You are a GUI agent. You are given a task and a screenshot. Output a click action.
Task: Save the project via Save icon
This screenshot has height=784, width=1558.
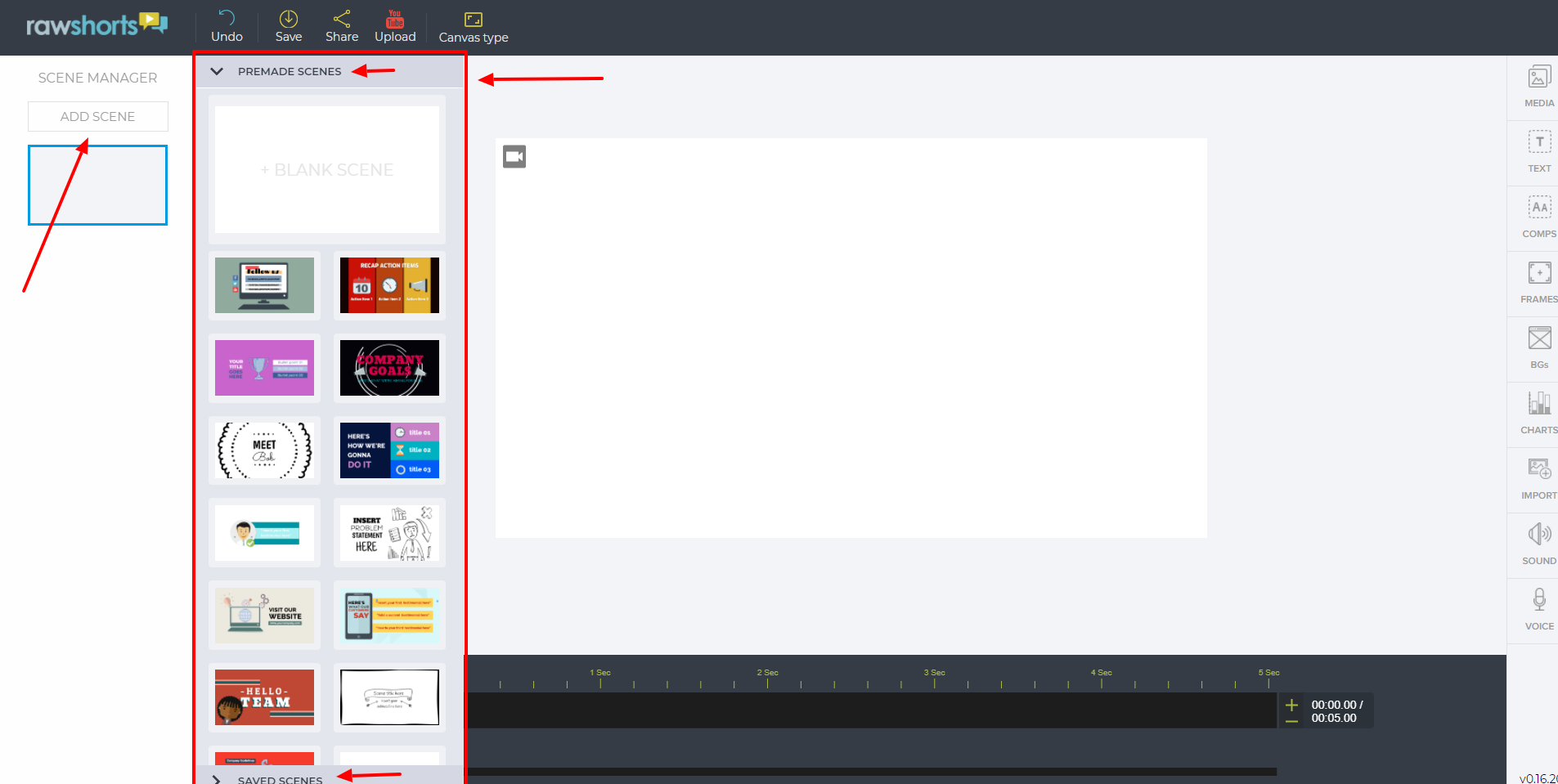[289, 18]
